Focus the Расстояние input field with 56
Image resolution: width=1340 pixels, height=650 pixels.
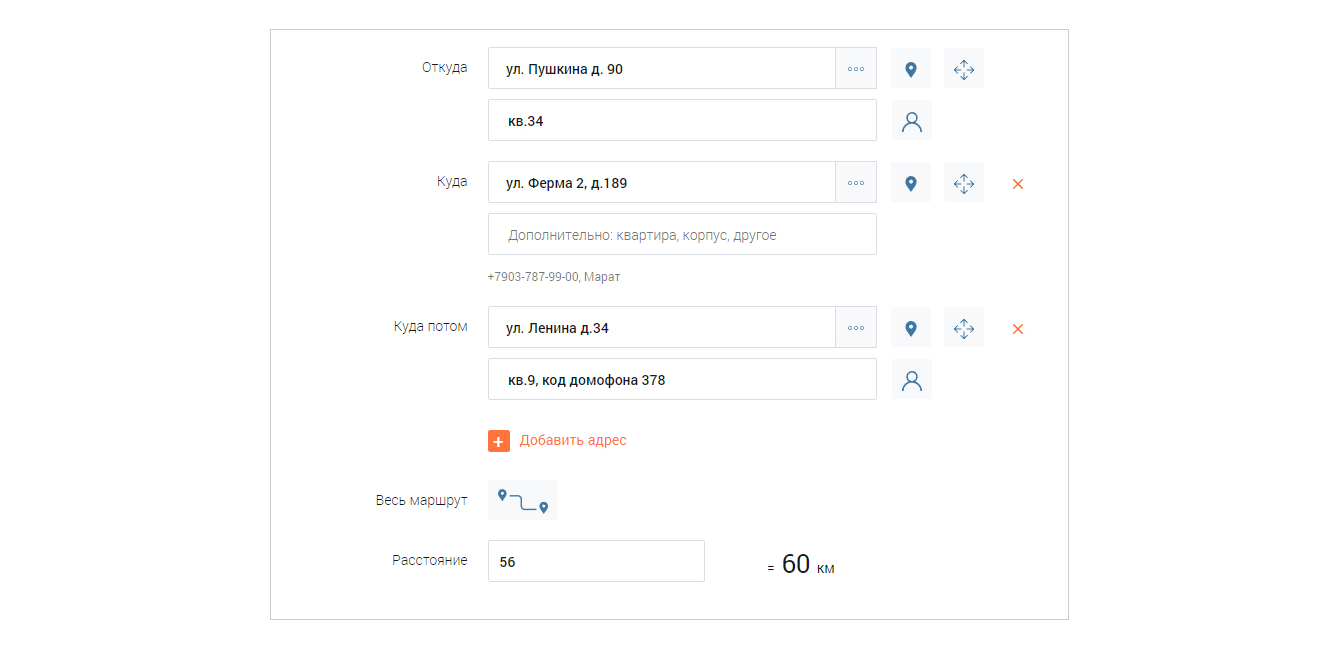point(596,562)
